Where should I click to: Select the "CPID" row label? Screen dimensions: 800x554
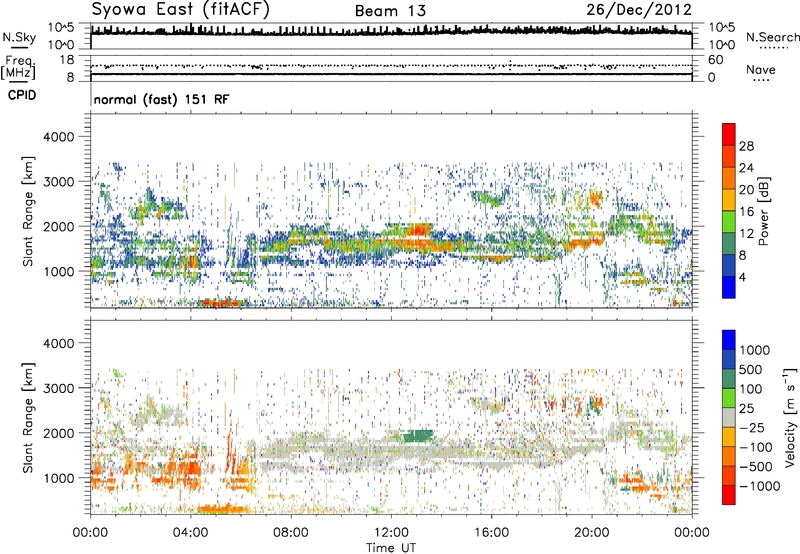[22, 95]
